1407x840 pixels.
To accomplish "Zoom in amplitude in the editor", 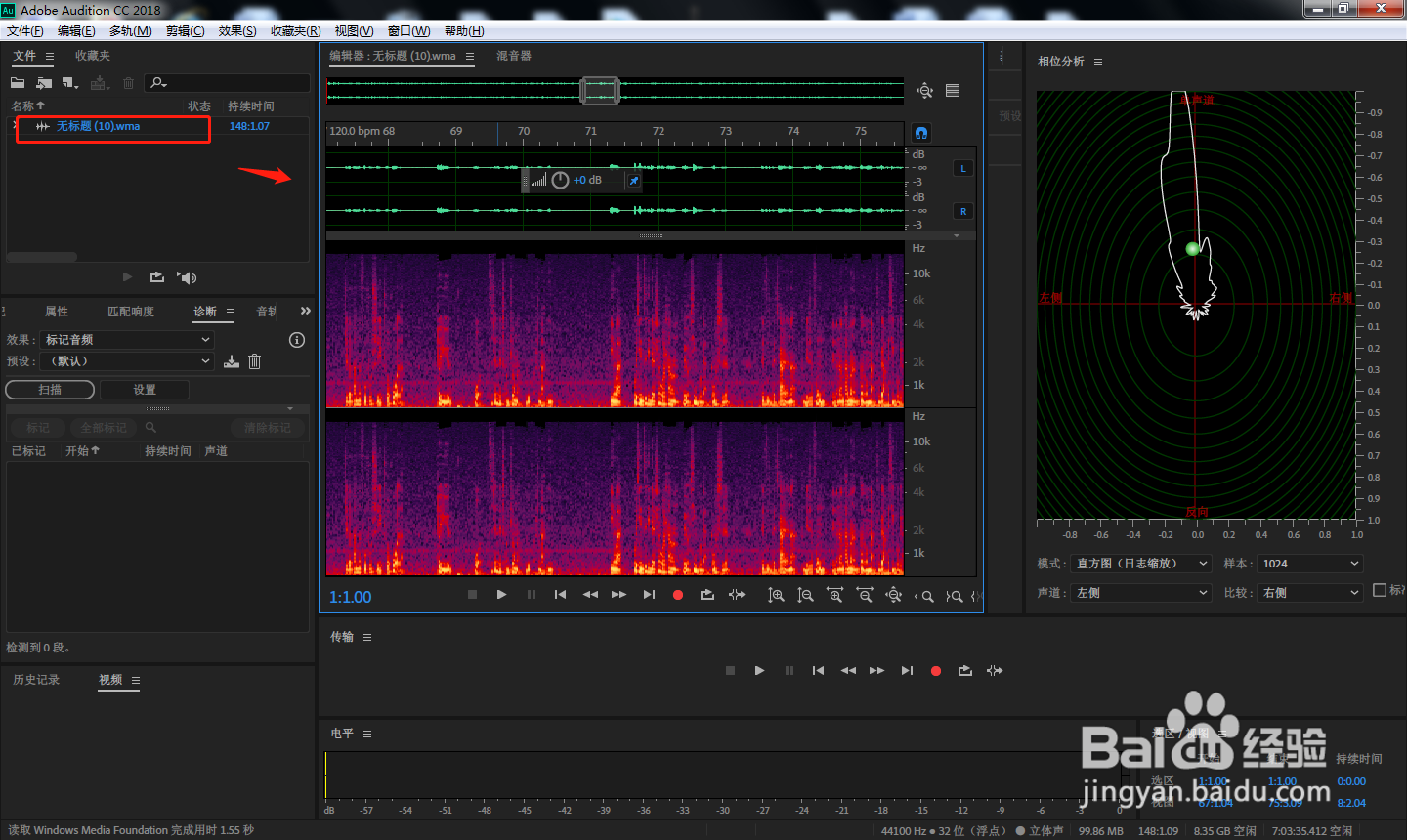I will [776, 595].
